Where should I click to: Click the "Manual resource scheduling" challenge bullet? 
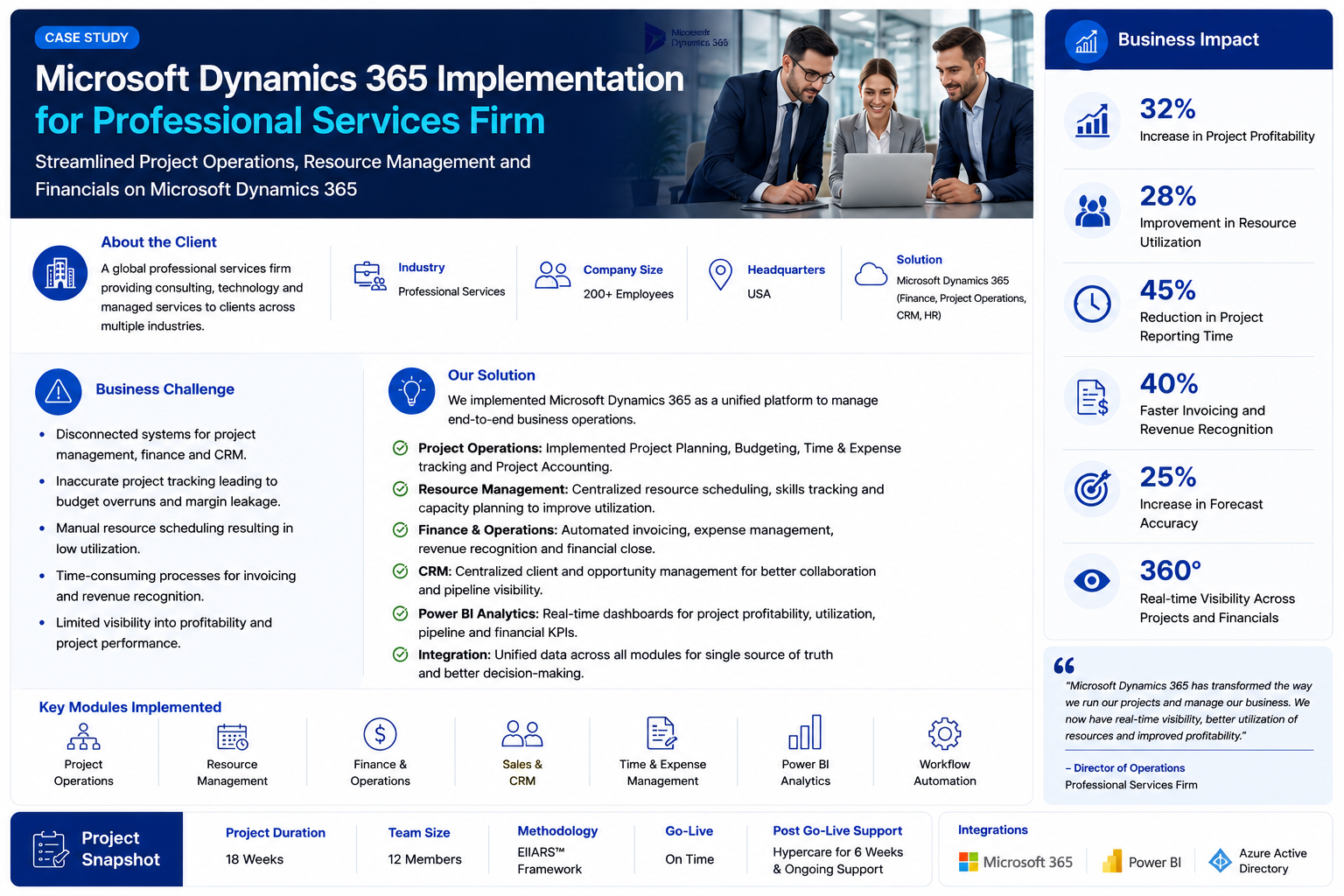(175, 539)
